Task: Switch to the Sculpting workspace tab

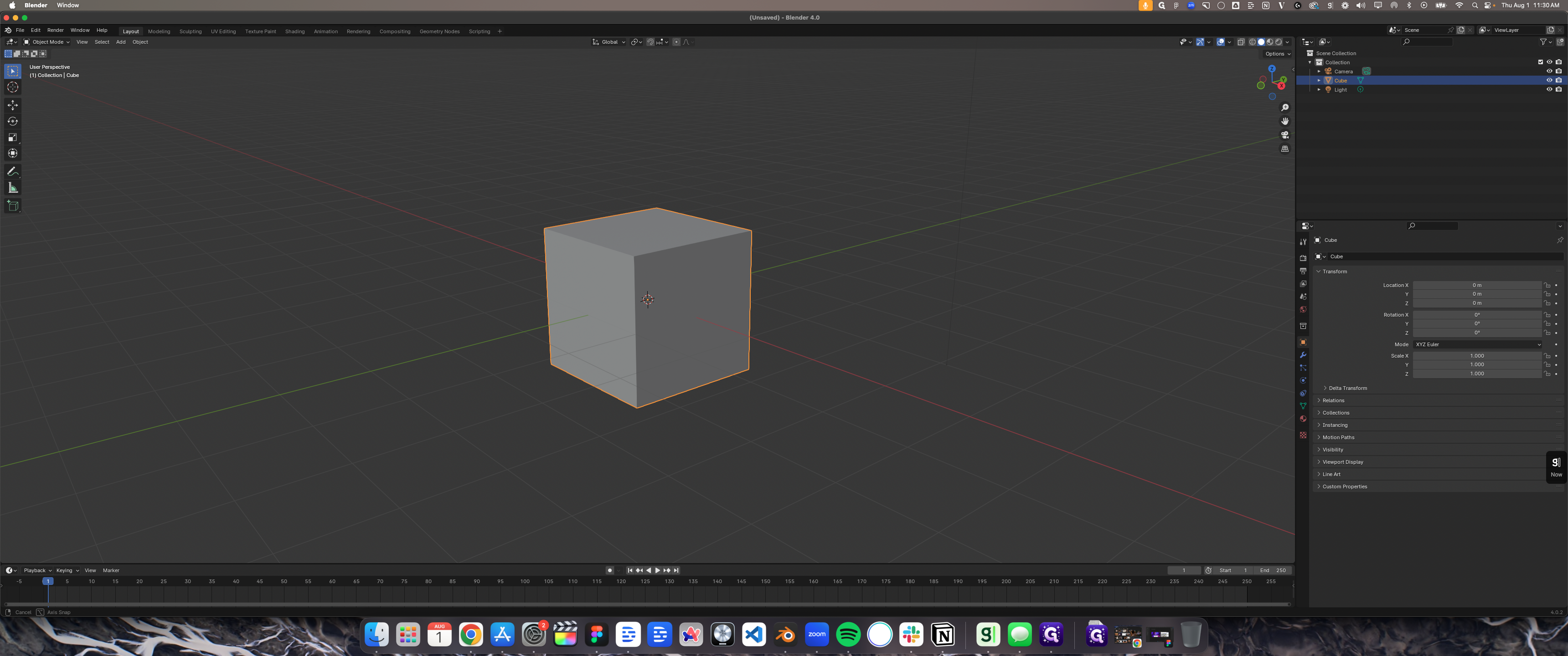Action: coord(191,31)
